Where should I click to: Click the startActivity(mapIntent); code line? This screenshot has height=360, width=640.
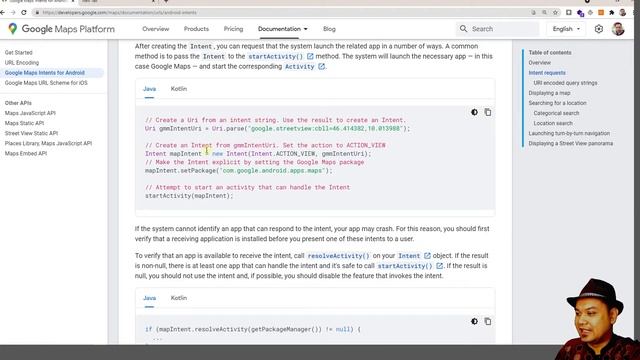coord(189,196)
